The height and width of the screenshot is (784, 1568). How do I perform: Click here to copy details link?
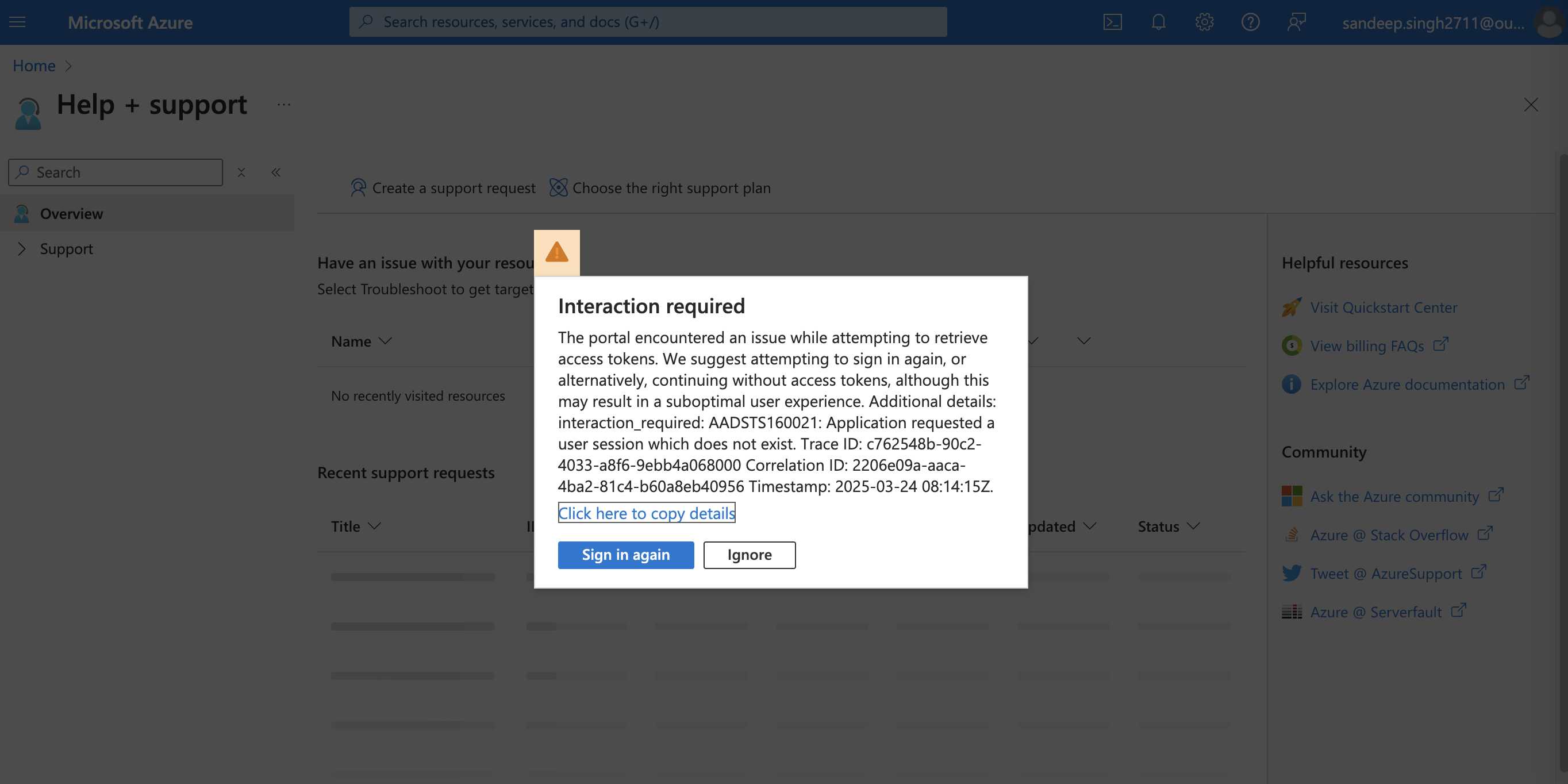click(x=647, y=513)
